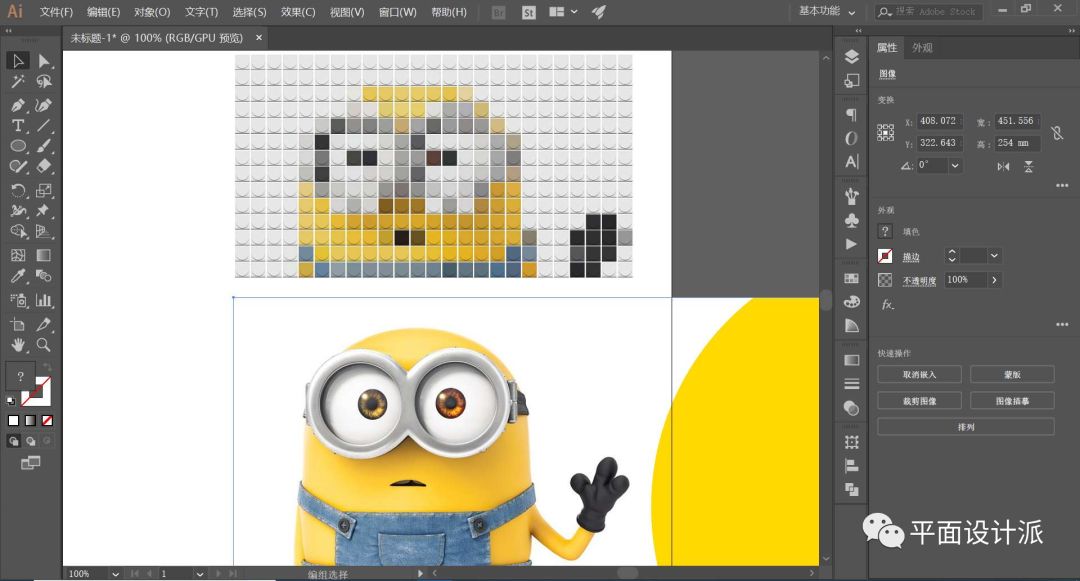Click the 取消嵌入 button
Viewport: 1080px width, 581px height.
920,374
